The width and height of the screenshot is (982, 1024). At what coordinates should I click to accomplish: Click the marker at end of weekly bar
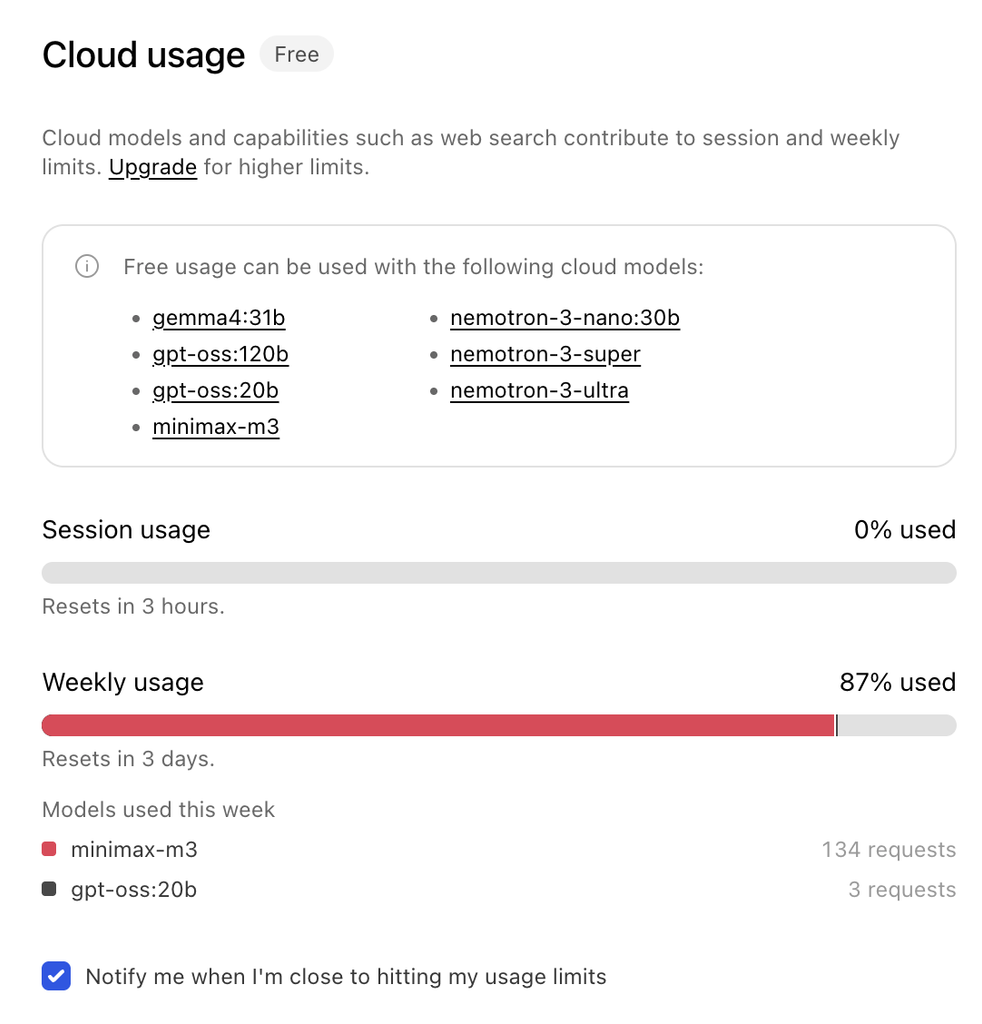coord(836,725)
